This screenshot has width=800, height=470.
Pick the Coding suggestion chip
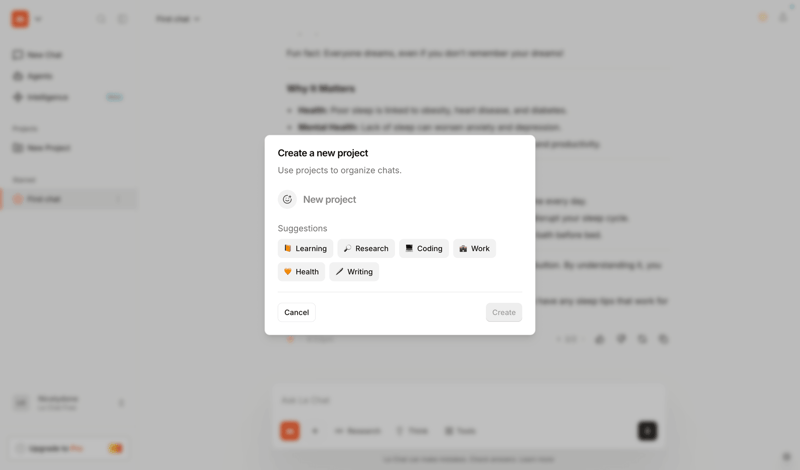coord(424,248)
